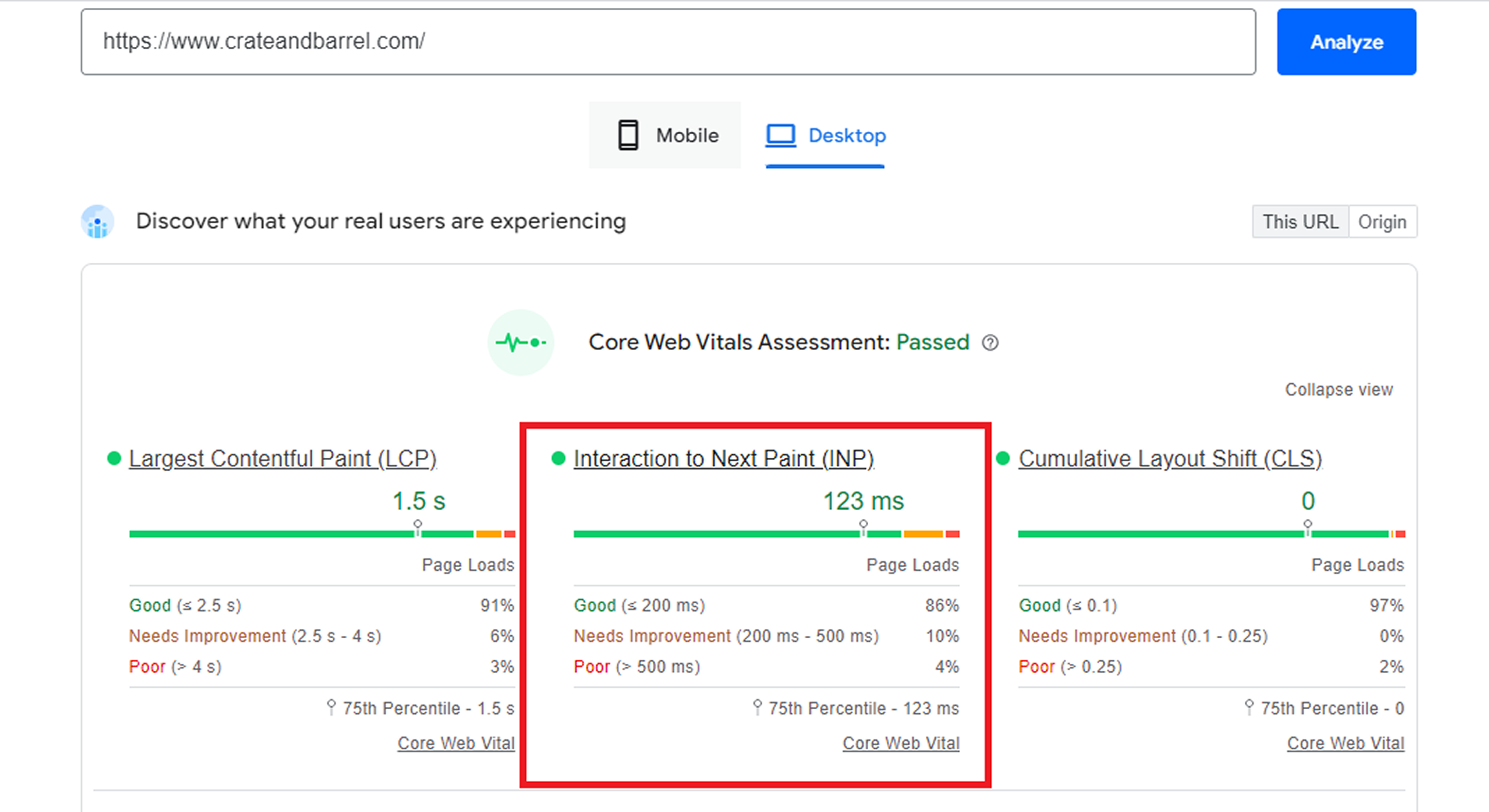Click the '97%' CLS good percentage
The height and width of the screenshot is (812, 1489).
tap(1387, 605)
